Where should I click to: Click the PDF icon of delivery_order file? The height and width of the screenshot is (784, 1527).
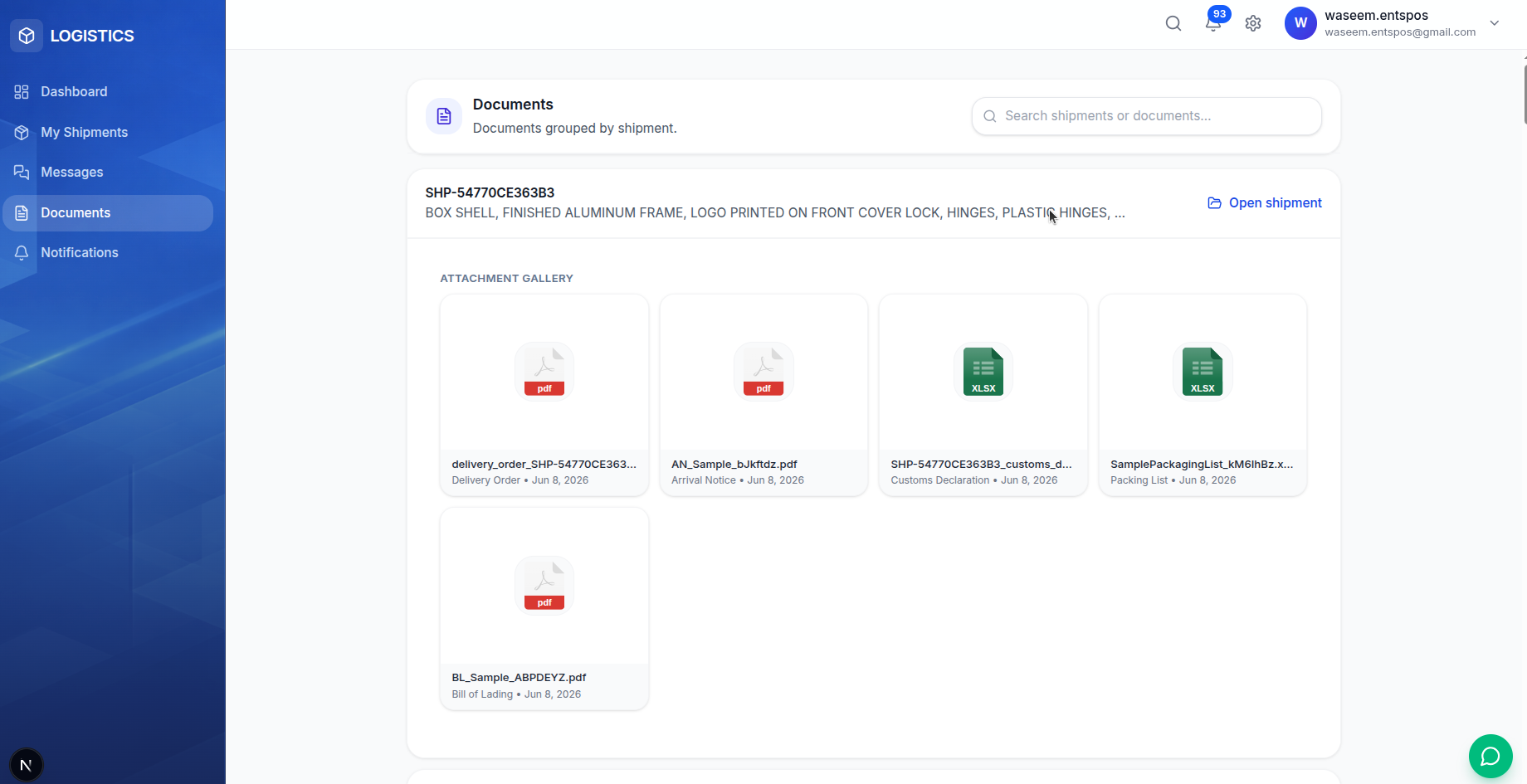[x=544, y=371]
